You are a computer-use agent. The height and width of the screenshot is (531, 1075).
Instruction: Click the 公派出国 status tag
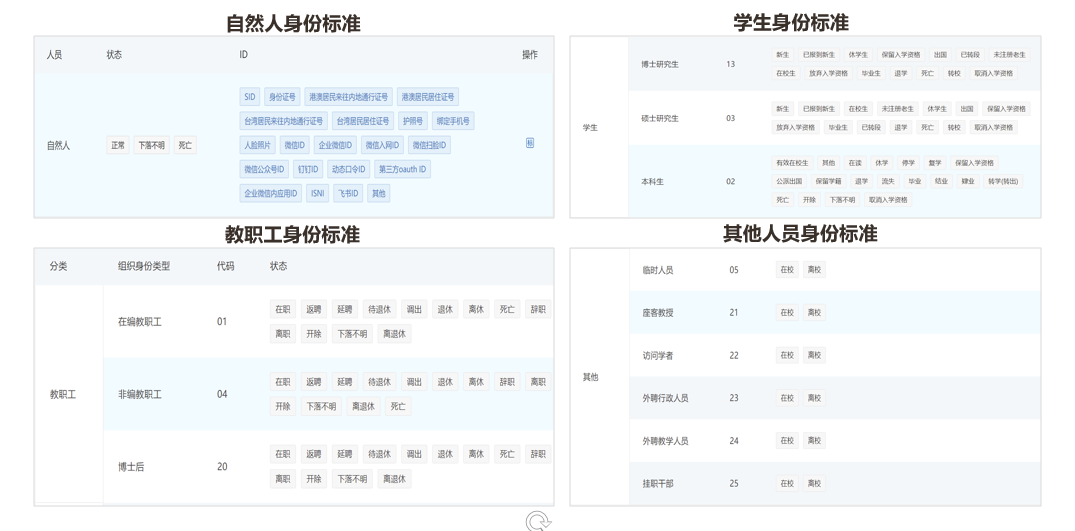(x=790, y=181)
